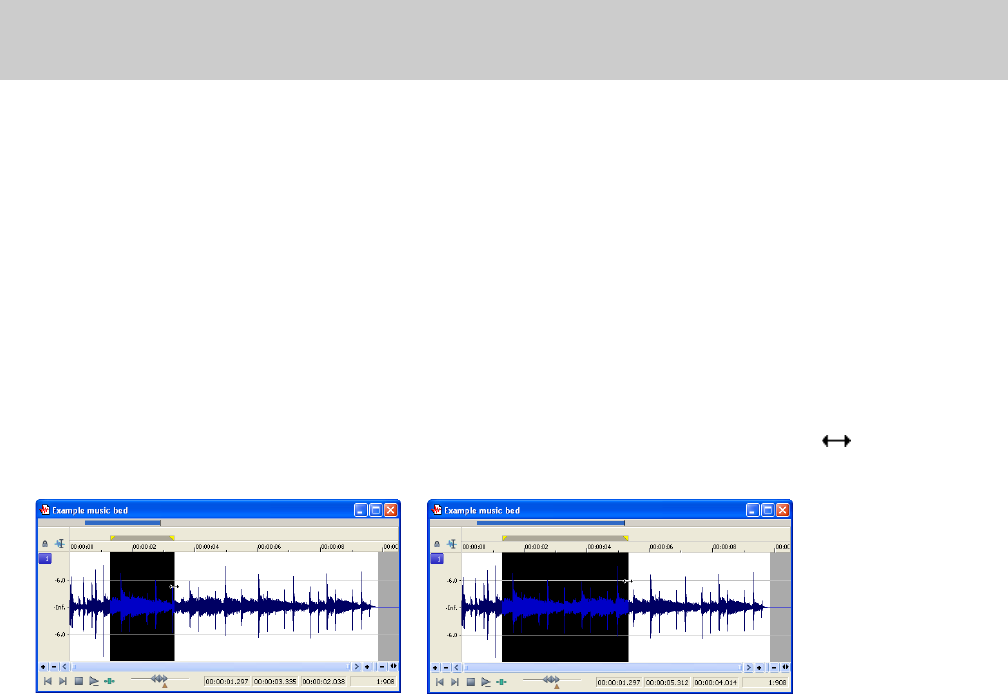Click the loop region start marker in left window

pos(112,538)
